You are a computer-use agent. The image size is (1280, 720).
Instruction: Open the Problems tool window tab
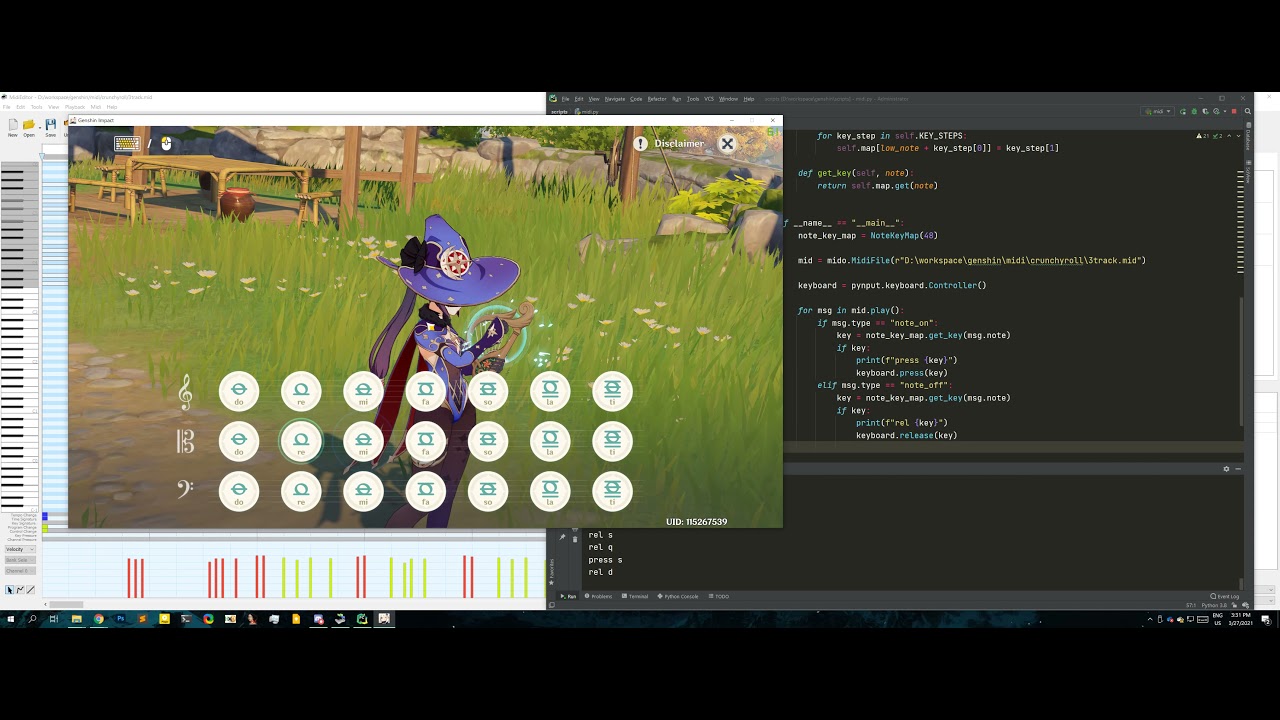[599, 596]
